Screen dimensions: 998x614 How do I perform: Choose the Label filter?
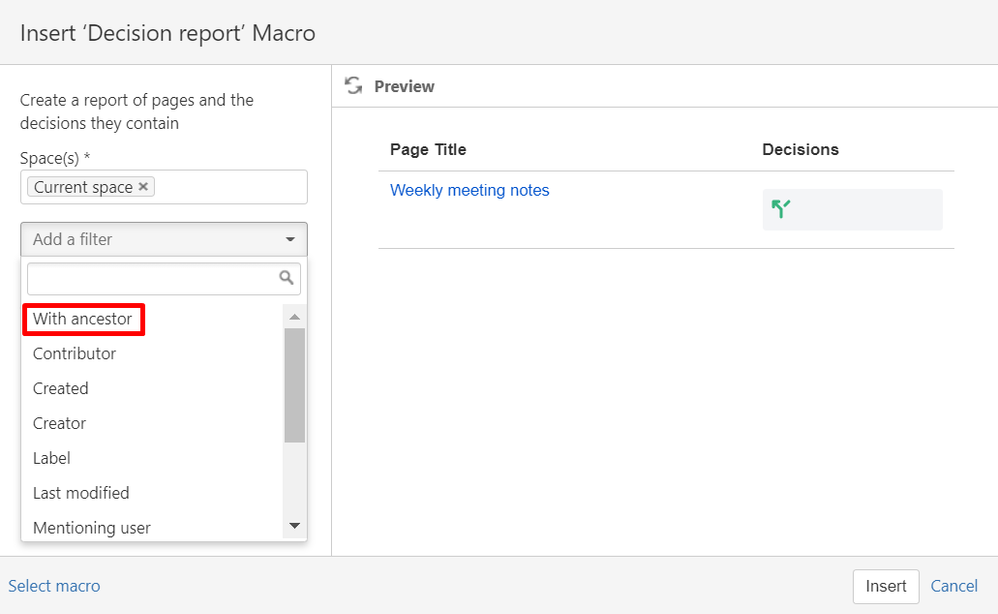(x=52, y=459)
